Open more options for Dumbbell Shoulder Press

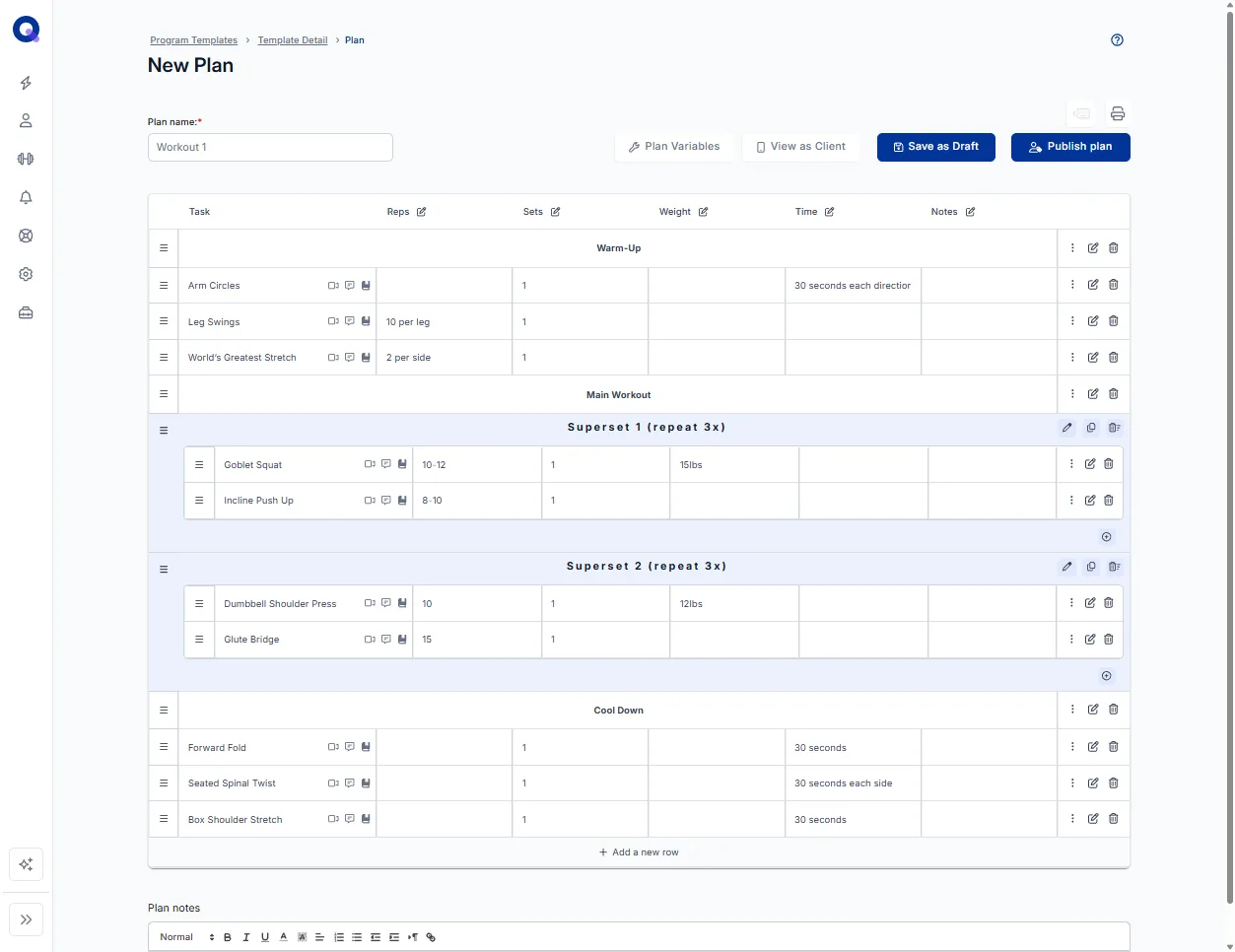[x=1071, y=603]
